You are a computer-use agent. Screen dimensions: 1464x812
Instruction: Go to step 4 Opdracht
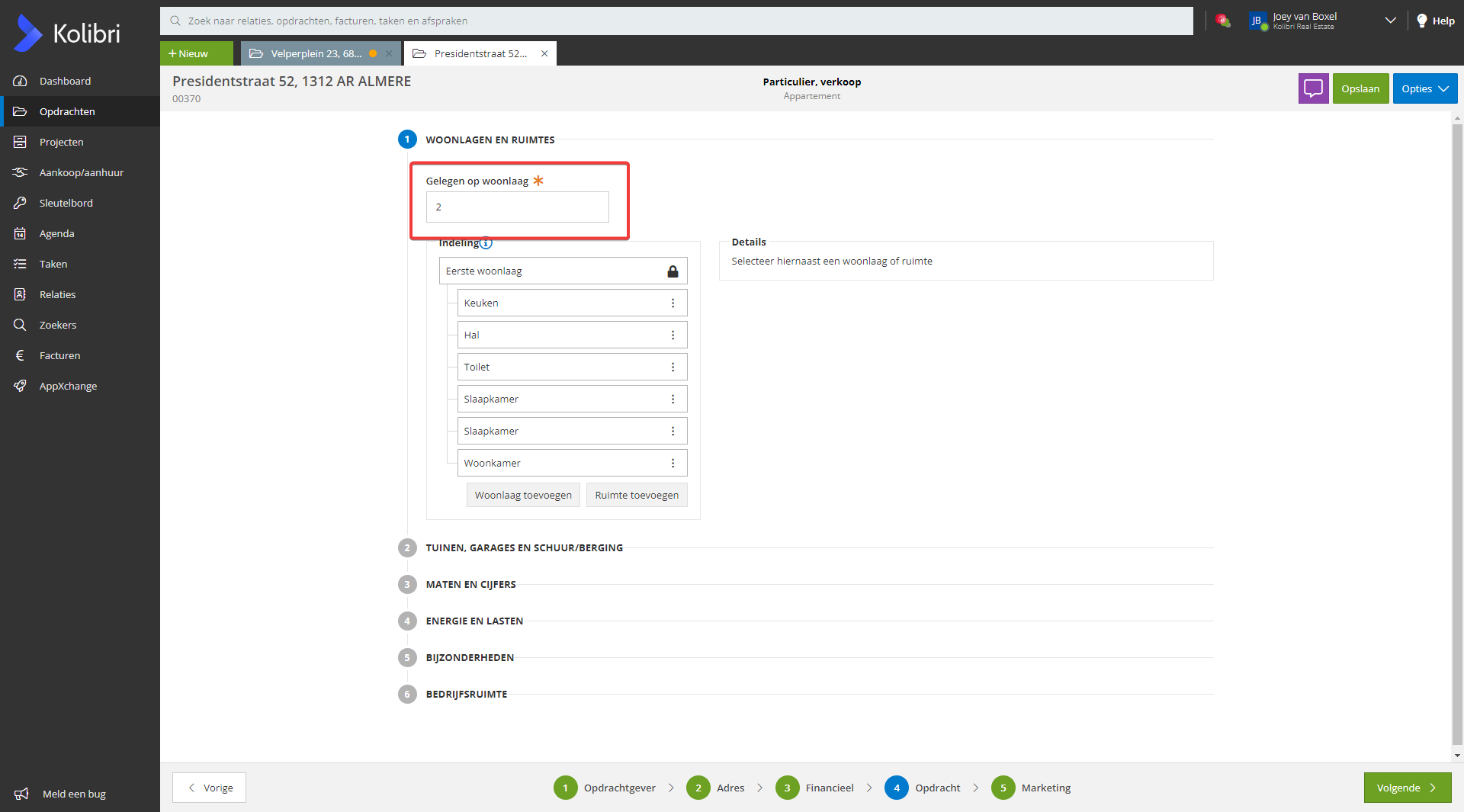(x=923, y=788)
